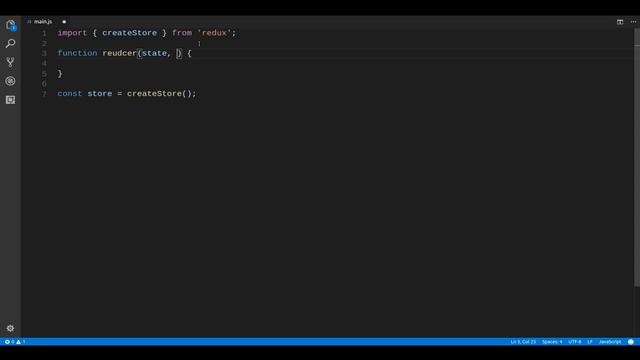
Task: Click on 'createStore()' call on line 7
Action: (159, 93)
